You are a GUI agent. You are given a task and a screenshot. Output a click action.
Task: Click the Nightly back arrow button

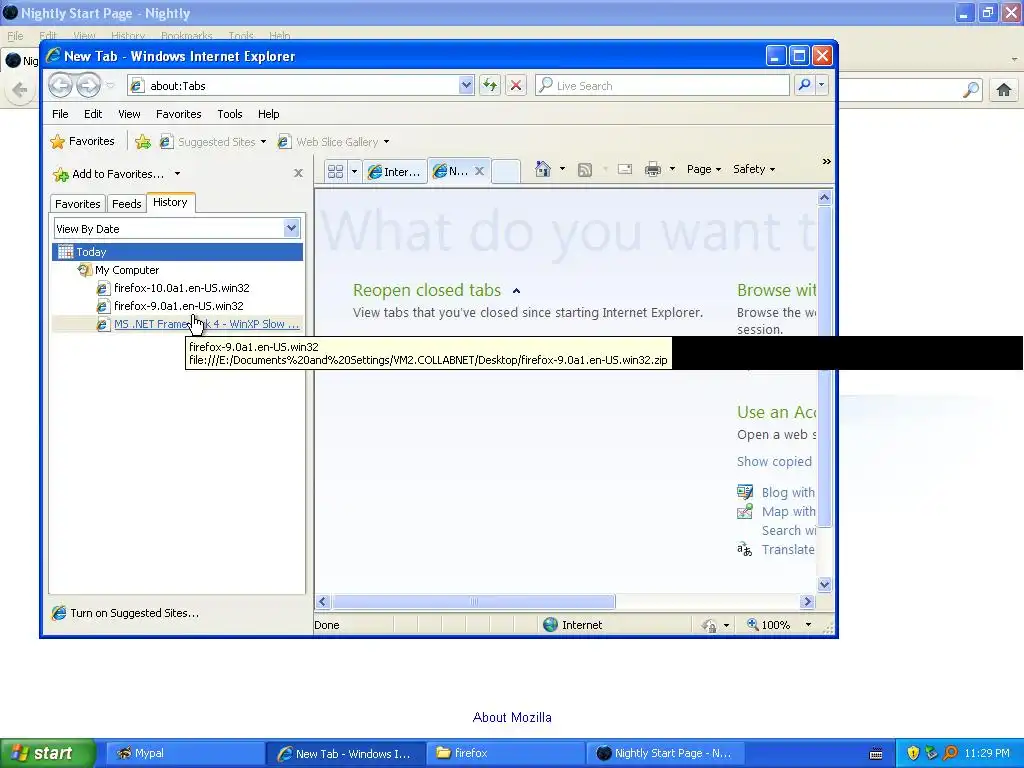tap(20, 89)
